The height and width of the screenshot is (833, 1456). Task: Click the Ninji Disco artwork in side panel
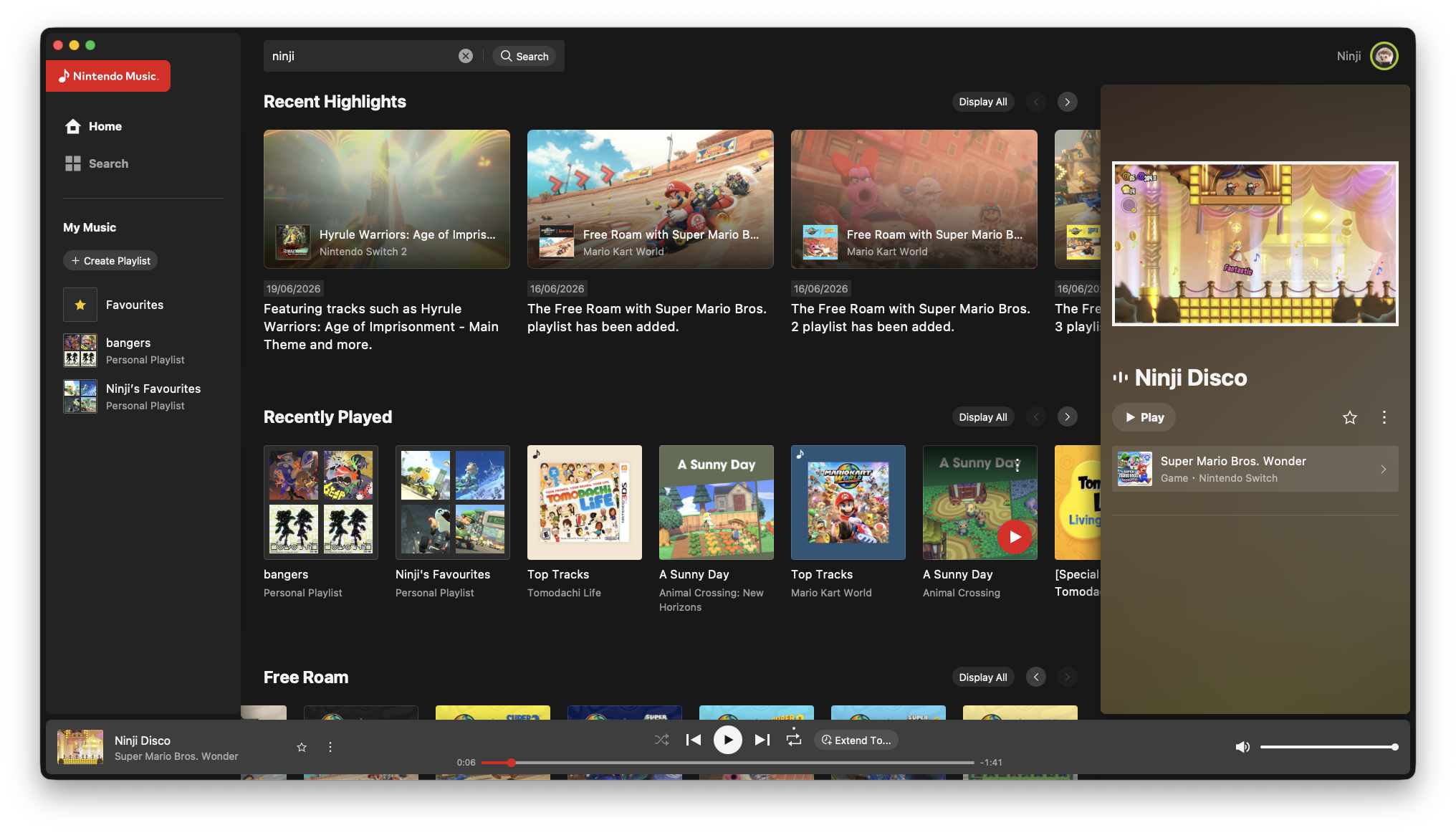click(x=1255, y=244)
